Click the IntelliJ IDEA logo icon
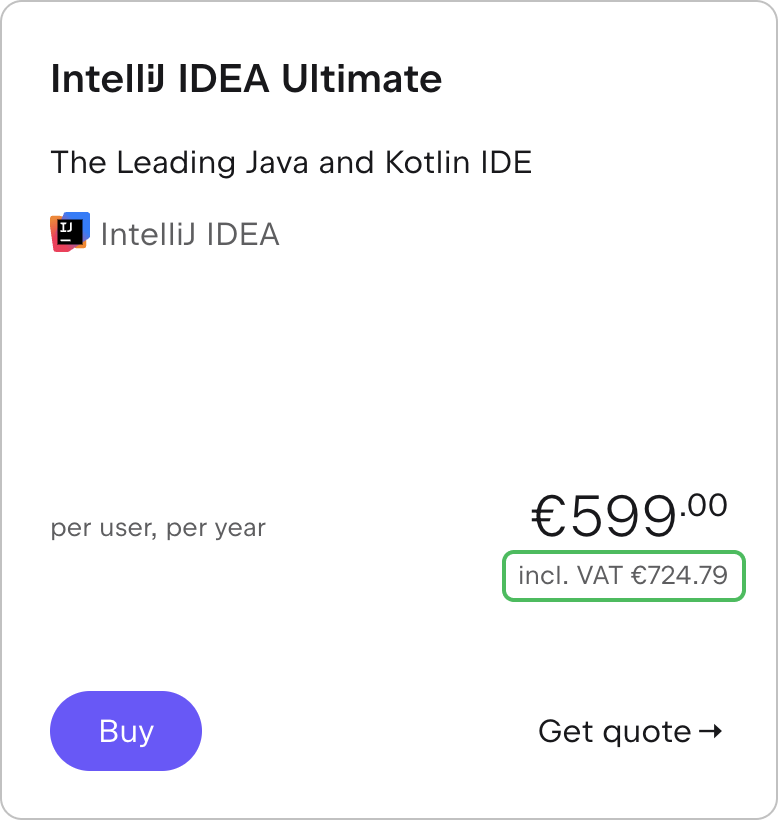 (x=69, y=233)
